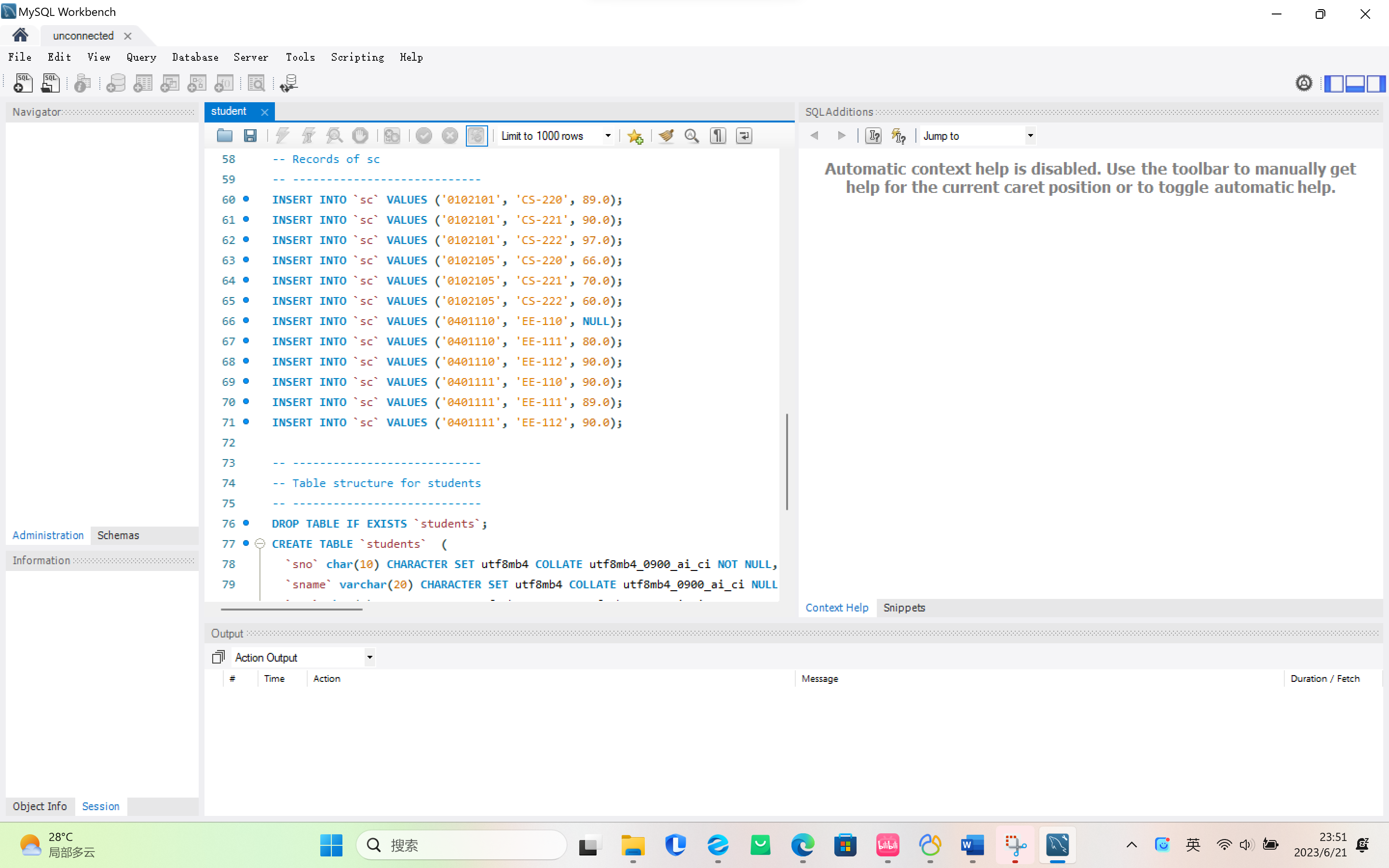Open the Windows Start menu
Image resolution: width=1389 pixels, height=868 pixels.
(x=331, y=844)
